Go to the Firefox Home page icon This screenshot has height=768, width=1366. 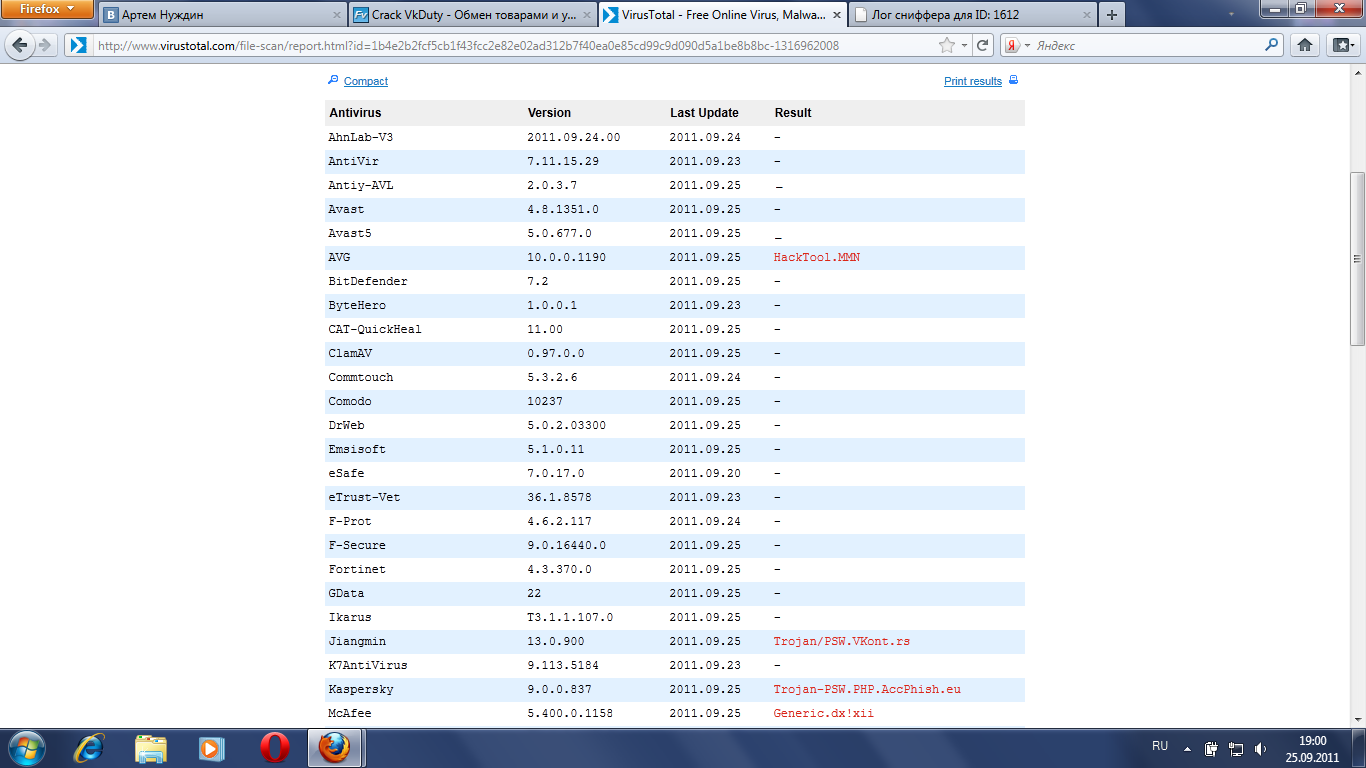(1304, 45)
